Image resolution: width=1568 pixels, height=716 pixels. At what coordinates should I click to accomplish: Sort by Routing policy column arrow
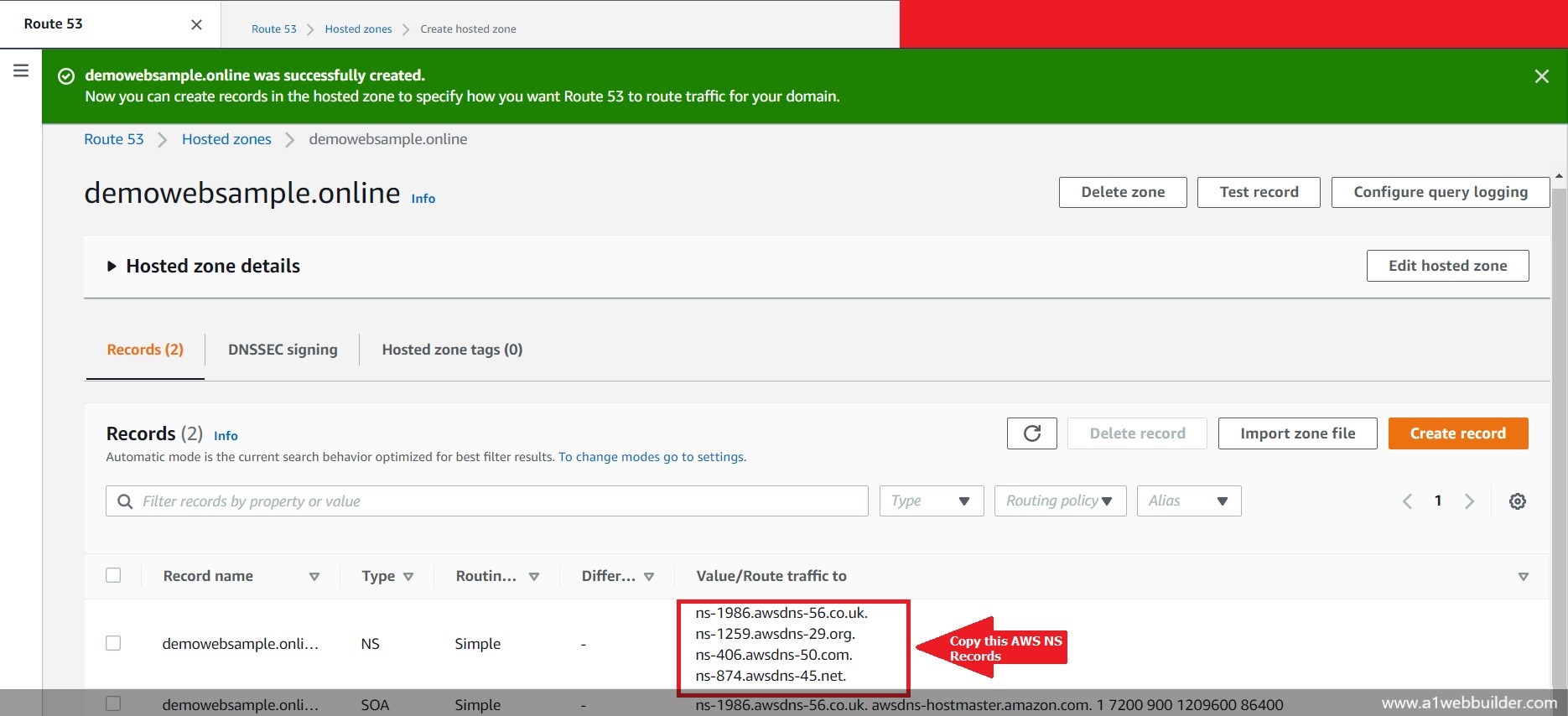pos(534,577)
